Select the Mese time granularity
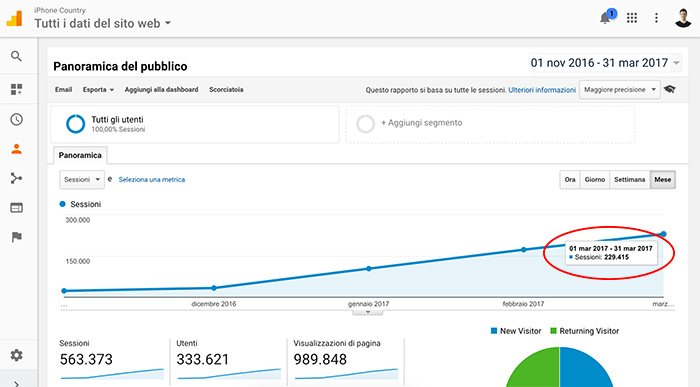The image size is (700, 387). coord(662,179)
